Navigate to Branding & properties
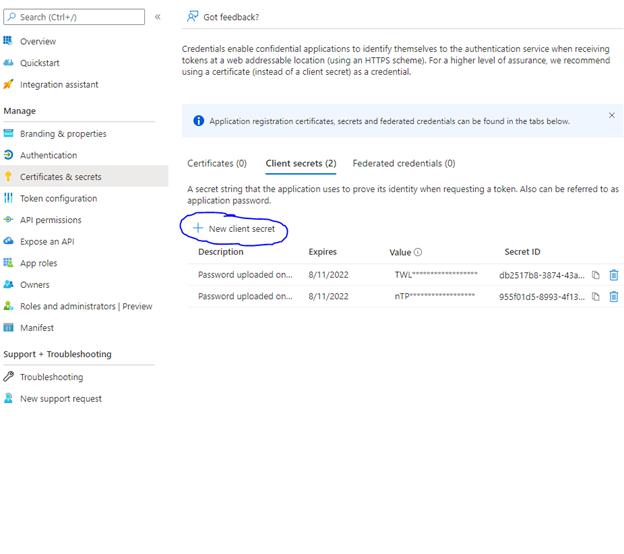 click(x=62, y=134)
